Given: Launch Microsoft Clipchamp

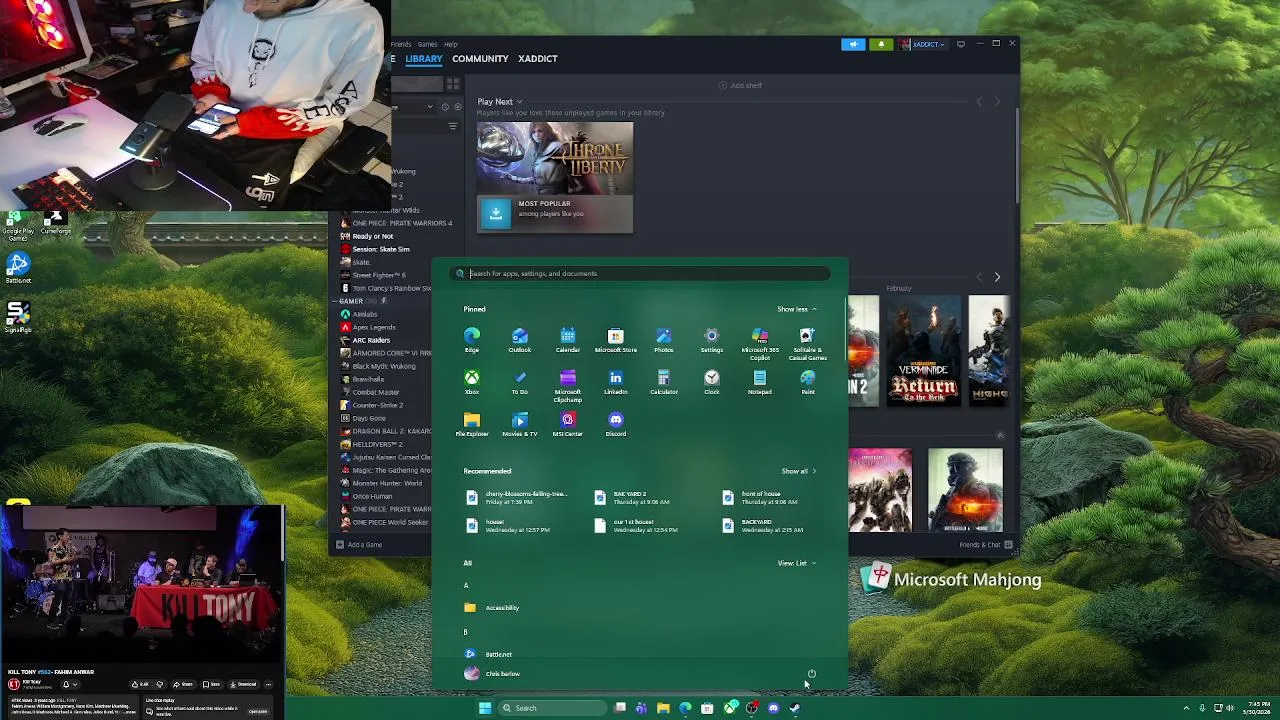Looking at the screenshot, I should pyautogui.click(x=568, y=386).
